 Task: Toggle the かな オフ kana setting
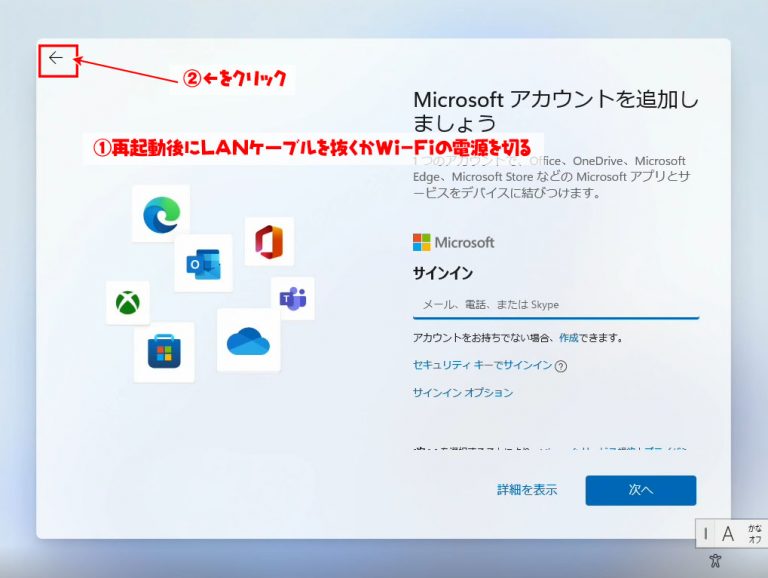(754, 534)
